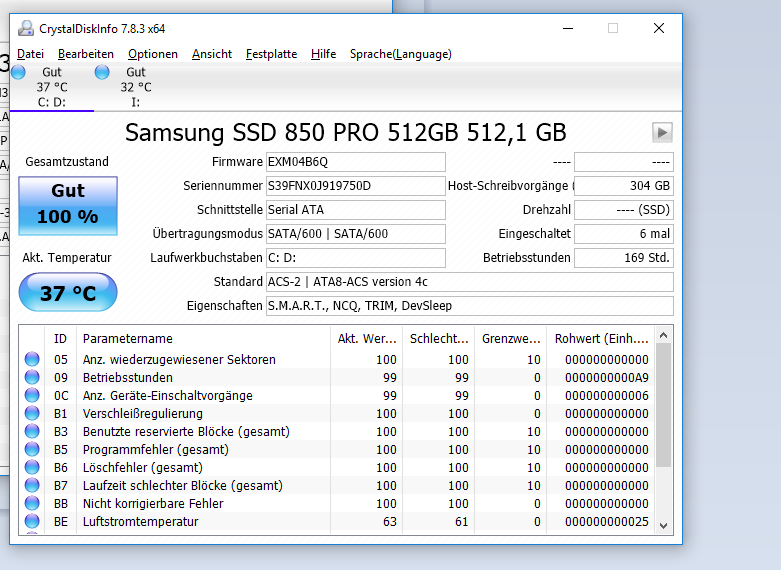Viewport: 781px width, 570px height.
Task: Click status icon for Verschleißregulierung row
Action: [32, 413]
